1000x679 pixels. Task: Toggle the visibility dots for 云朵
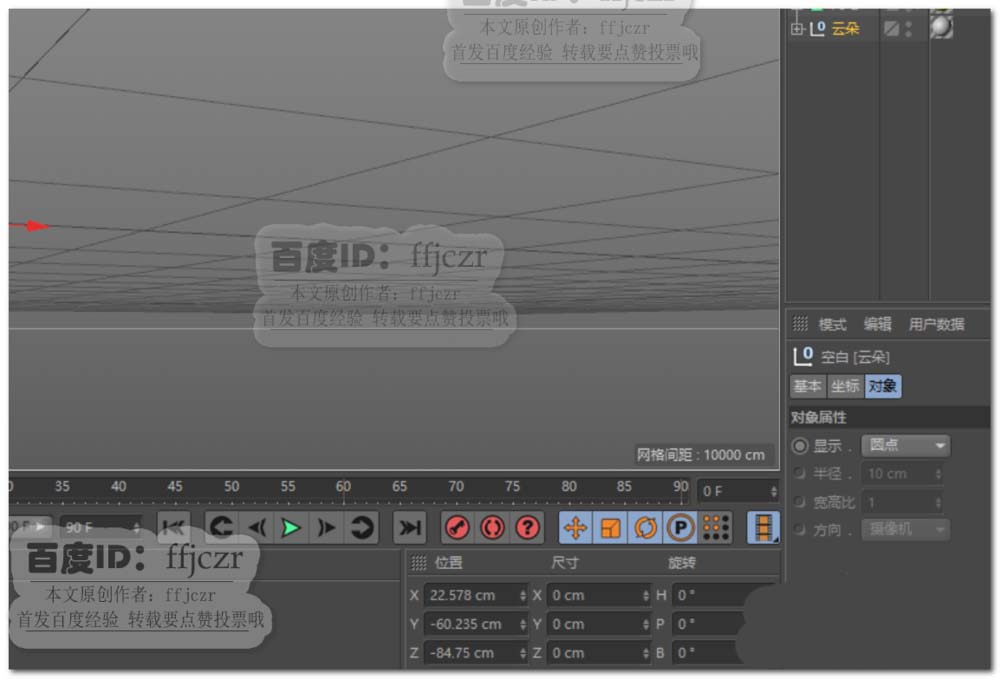909,29
